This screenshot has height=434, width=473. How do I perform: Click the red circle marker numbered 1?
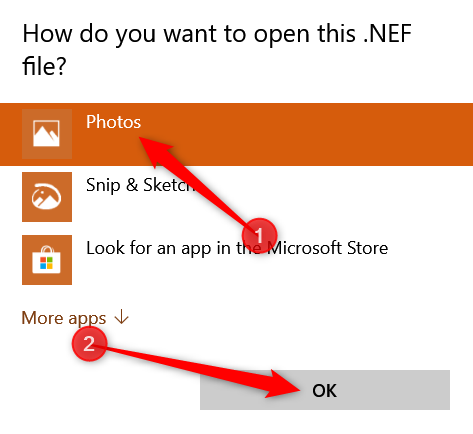(259, 236)
